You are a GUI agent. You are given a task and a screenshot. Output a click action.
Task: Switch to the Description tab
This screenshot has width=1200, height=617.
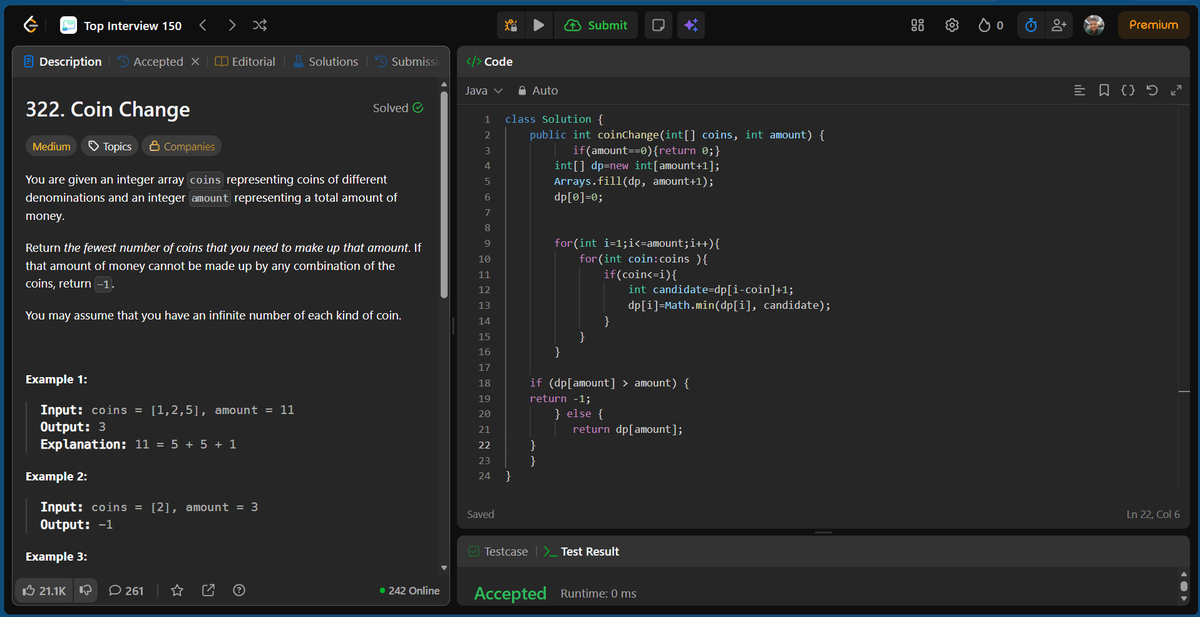pos(62,62)
